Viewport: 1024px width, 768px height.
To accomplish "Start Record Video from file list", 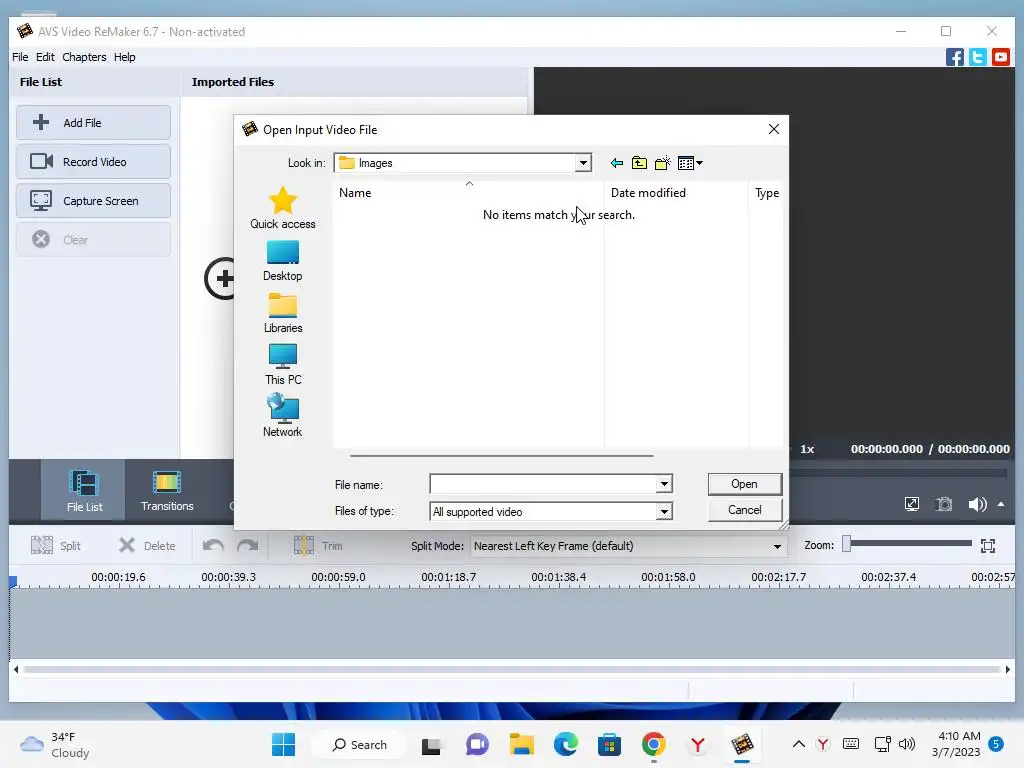I will click(93, 162).
